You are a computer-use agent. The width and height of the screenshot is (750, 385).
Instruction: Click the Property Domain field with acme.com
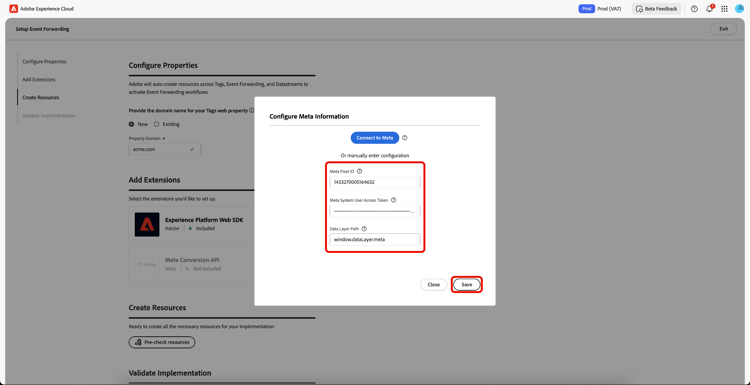click(165, 149)
